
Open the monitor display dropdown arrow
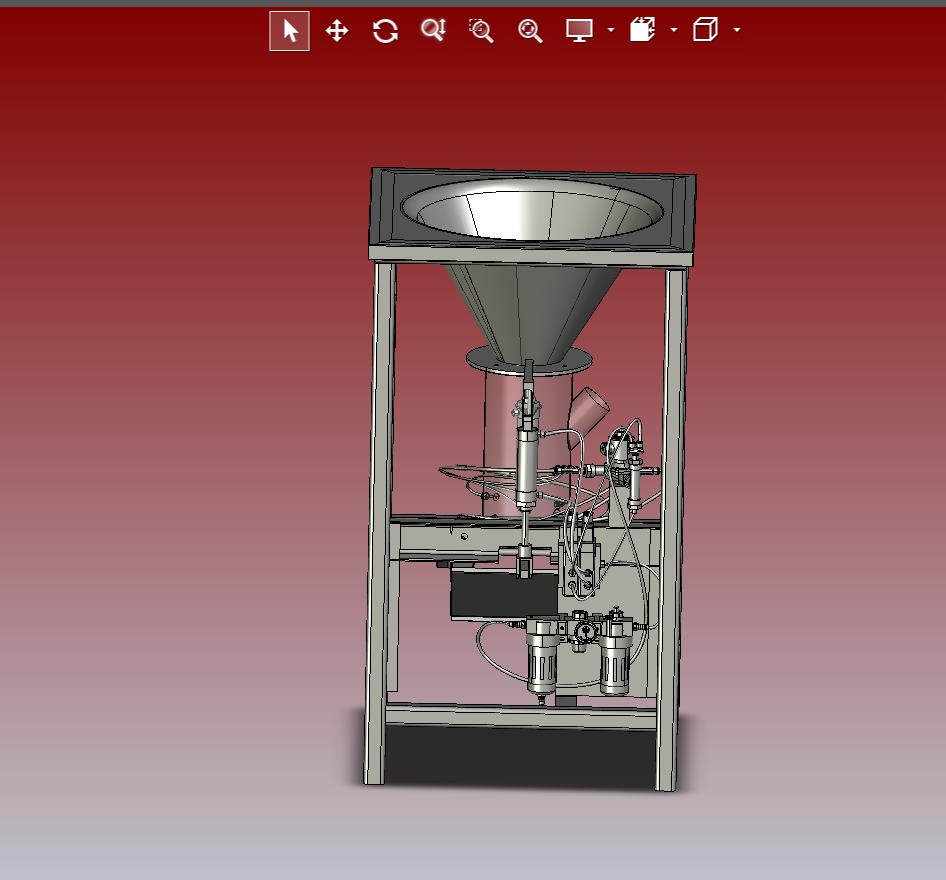pyautogui.click(x=611, y=30)
